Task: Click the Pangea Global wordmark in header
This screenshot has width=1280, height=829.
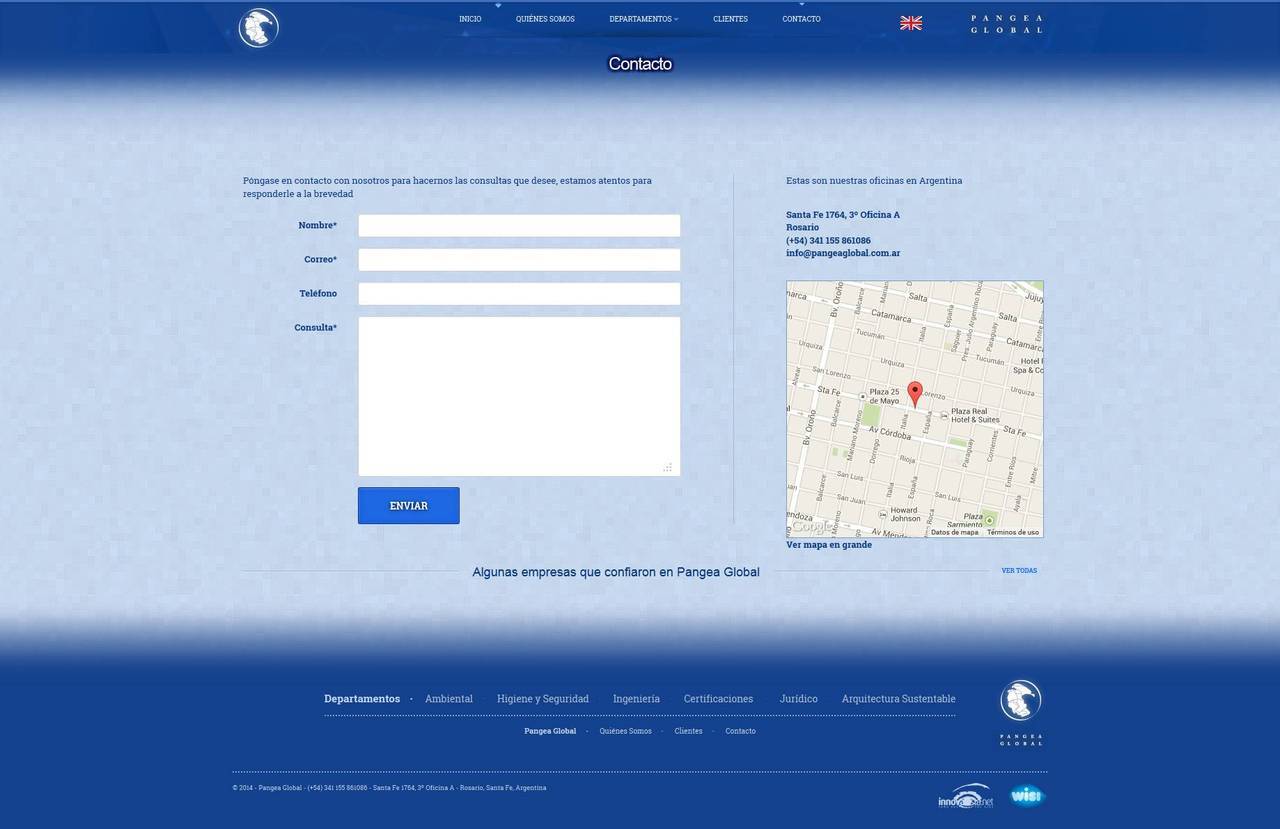Action: (1006, 24)
